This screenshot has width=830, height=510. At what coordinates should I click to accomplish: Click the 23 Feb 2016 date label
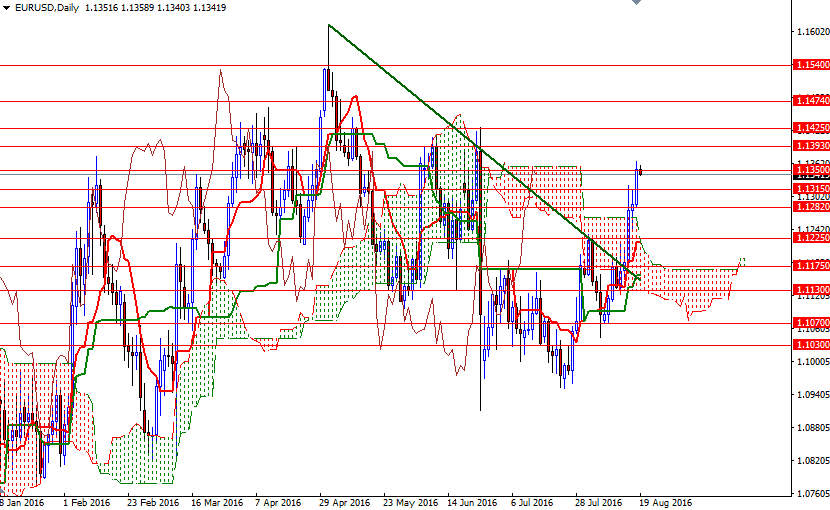(153, 503)
